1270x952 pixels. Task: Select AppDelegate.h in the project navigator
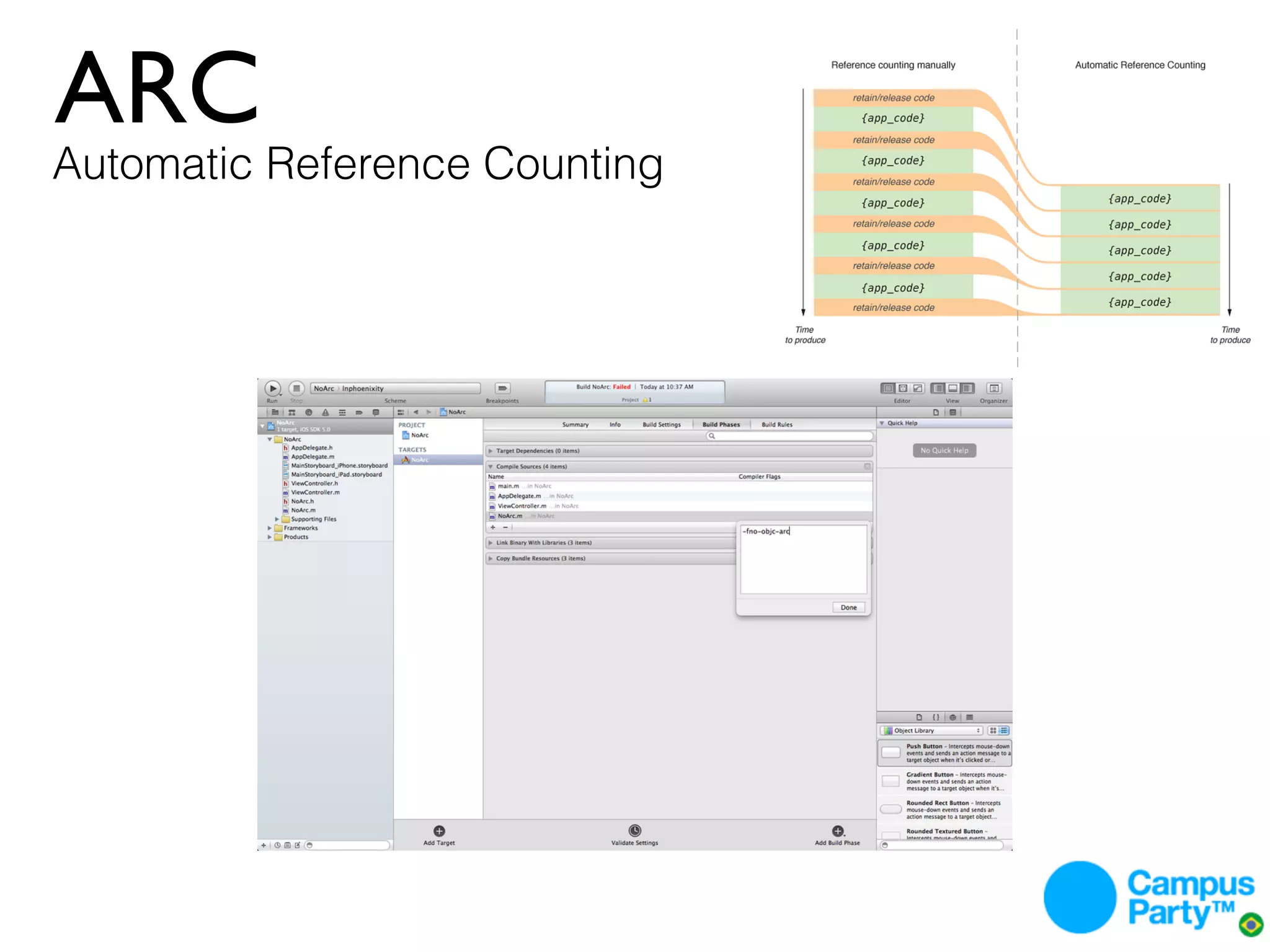(x=312, y=448)
